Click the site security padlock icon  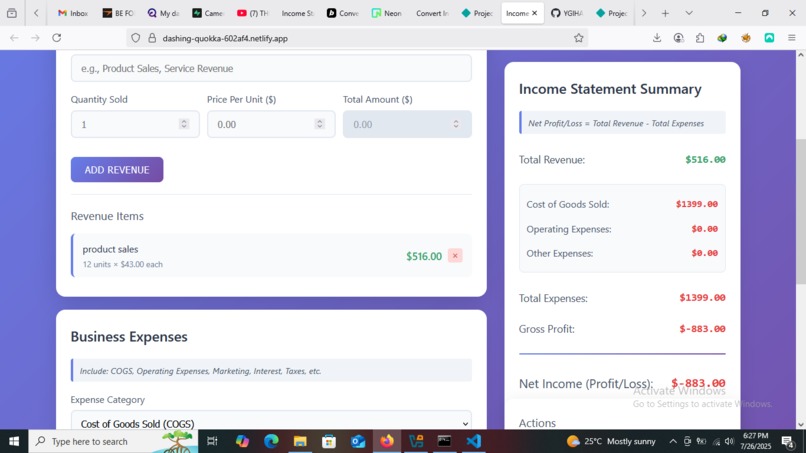coord(152,38)
